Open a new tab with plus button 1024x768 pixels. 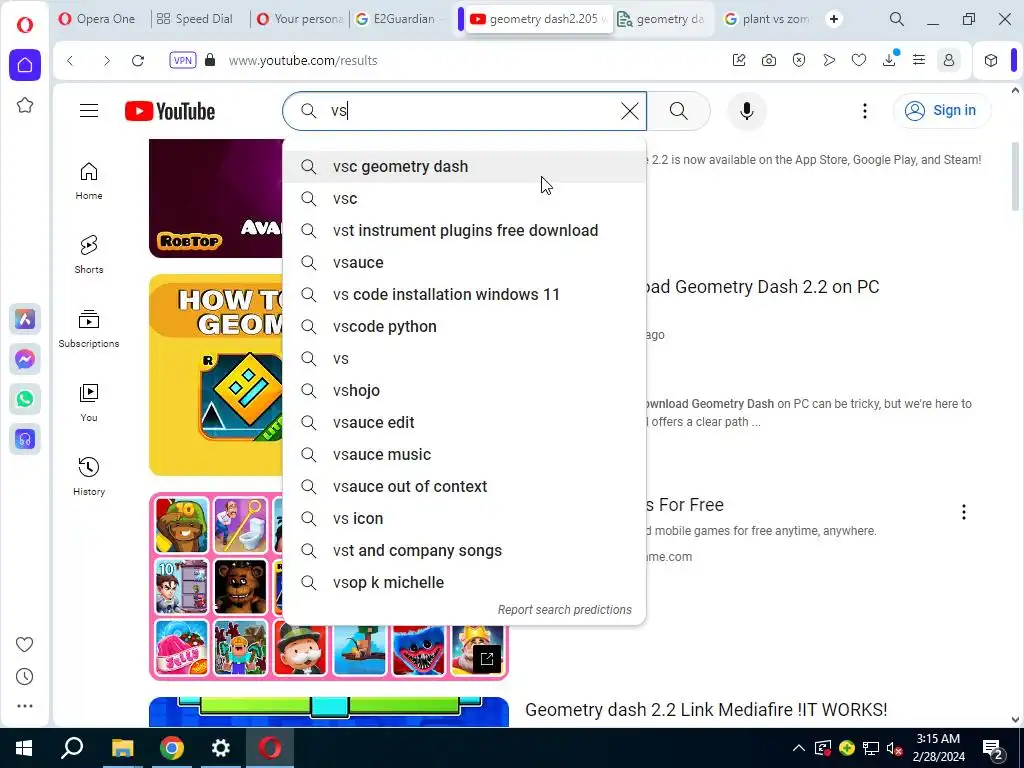tap(834, 19)
